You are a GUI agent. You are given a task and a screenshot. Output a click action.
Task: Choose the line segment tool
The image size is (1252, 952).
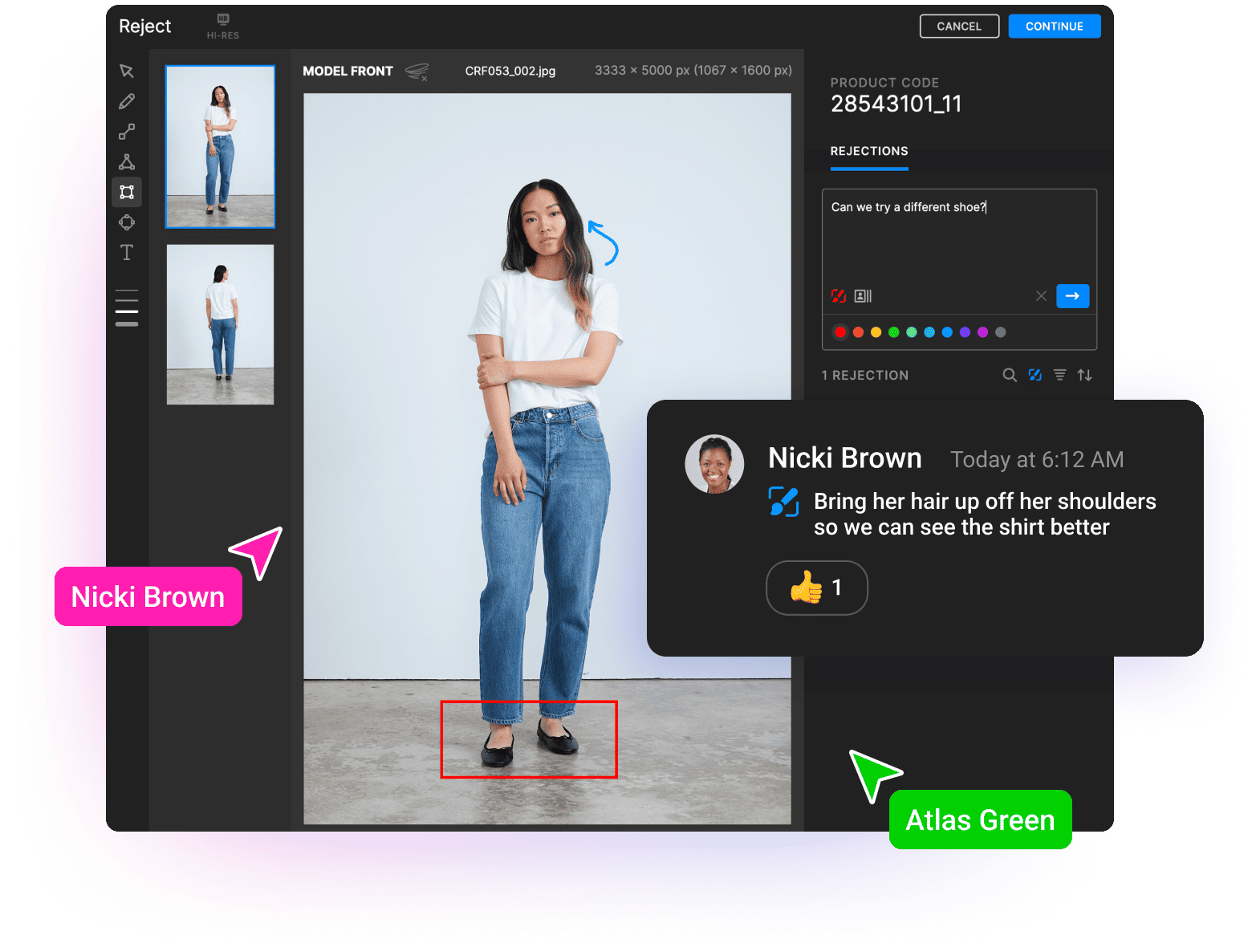(127, 132)
